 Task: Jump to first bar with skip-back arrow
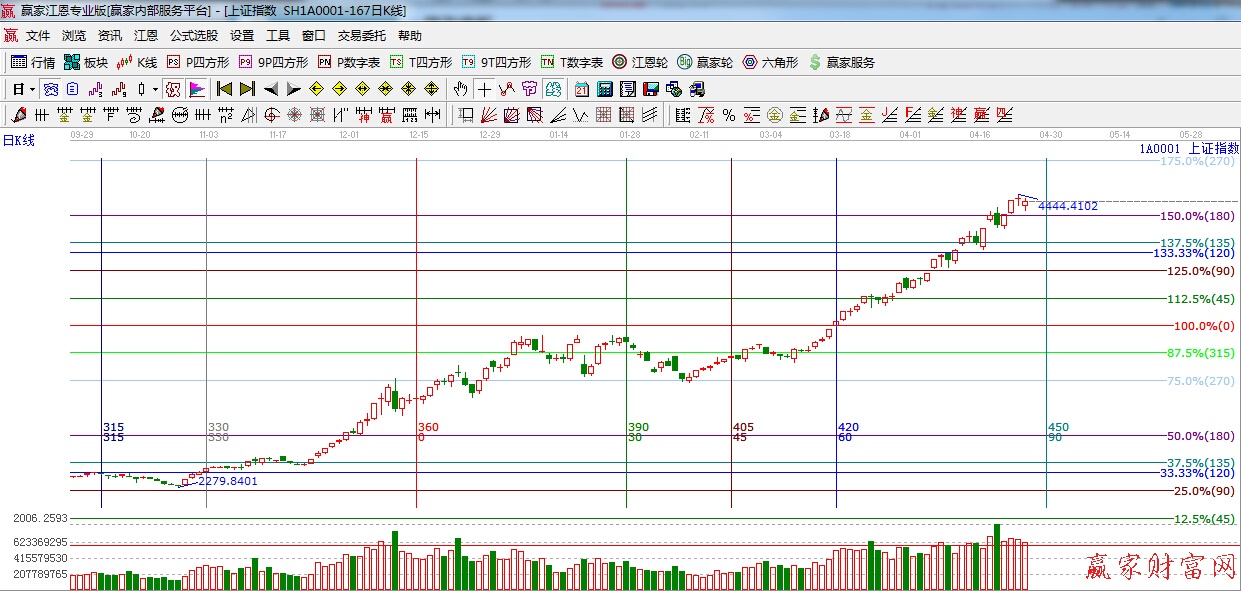coord(224,89)
